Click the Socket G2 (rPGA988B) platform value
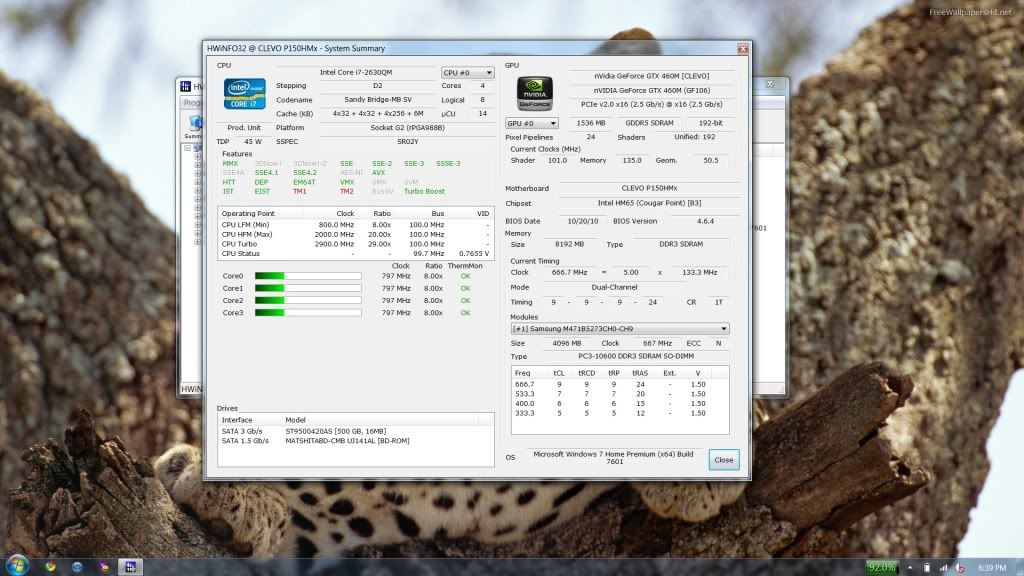The height and width of the screenshot is (576, 1024). click(x=407, y=128)
